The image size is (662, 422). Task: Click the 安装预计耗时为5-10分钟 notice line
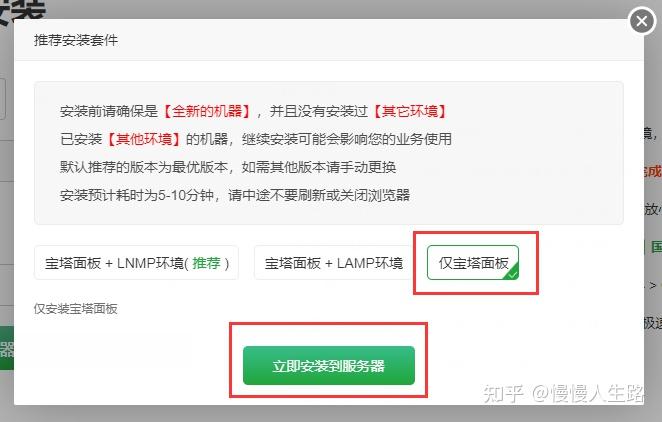tap(235, 195)
